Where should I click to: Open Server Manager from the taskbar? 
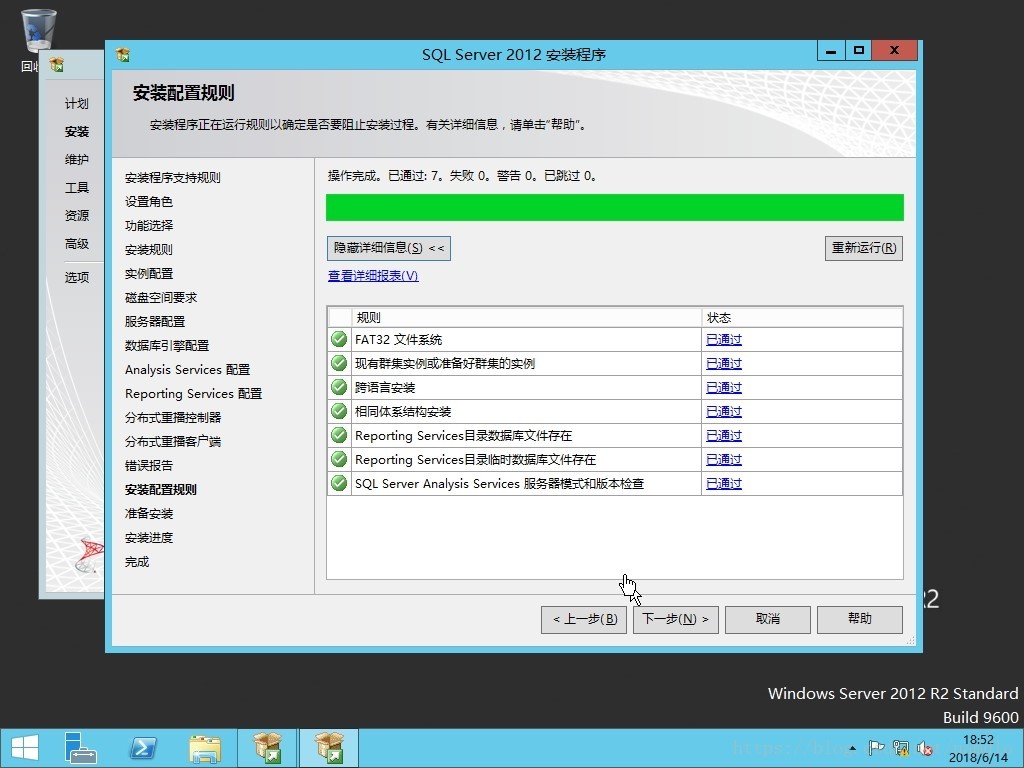tap(80, 748)
